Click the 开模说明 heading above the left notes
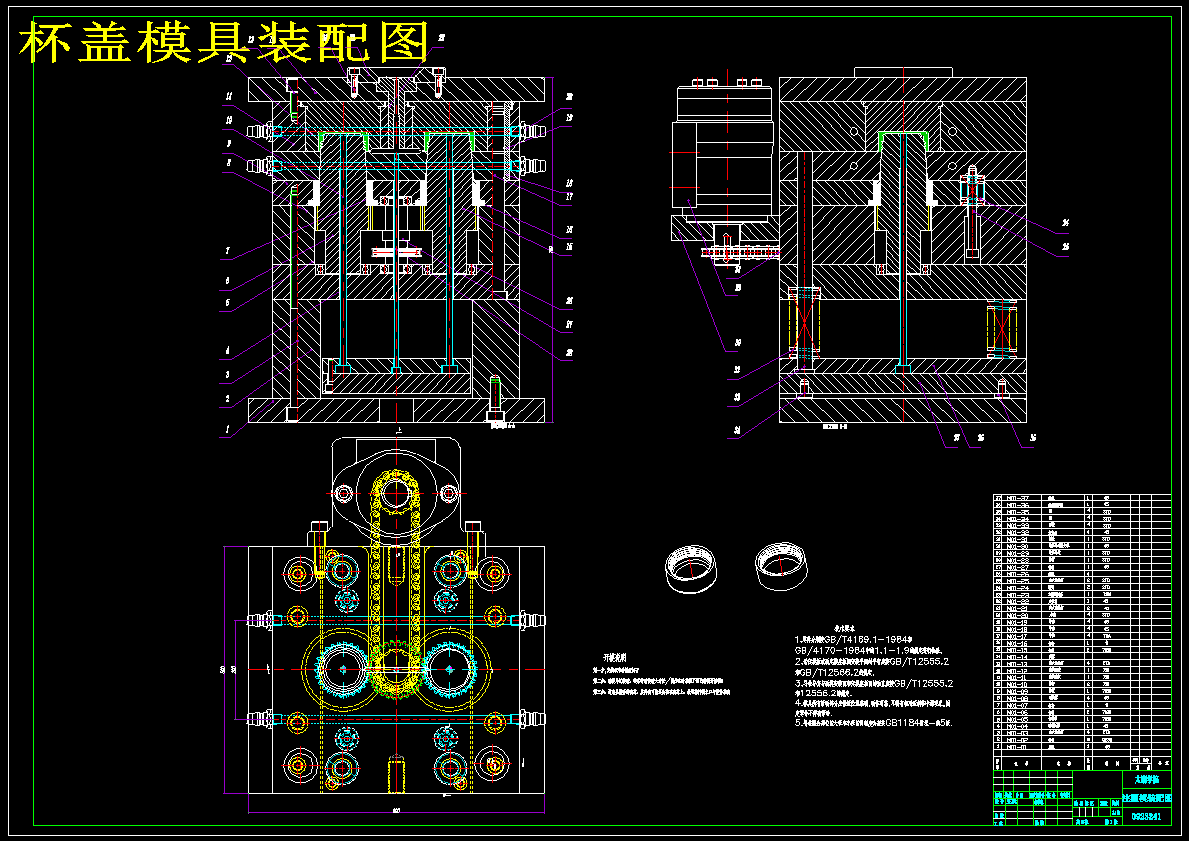The width and height of the screenshot is (1189, 841). pyautogui.click(x=616, y=657)
